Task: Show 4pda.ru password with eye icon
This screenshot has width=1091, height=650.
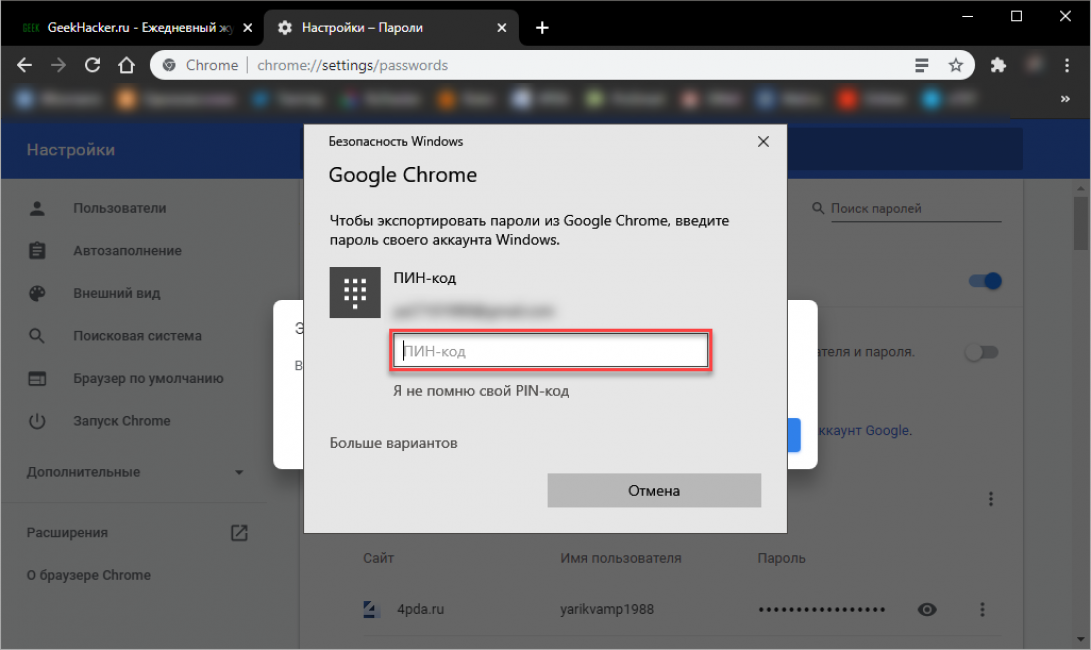Action: point(927,610)
